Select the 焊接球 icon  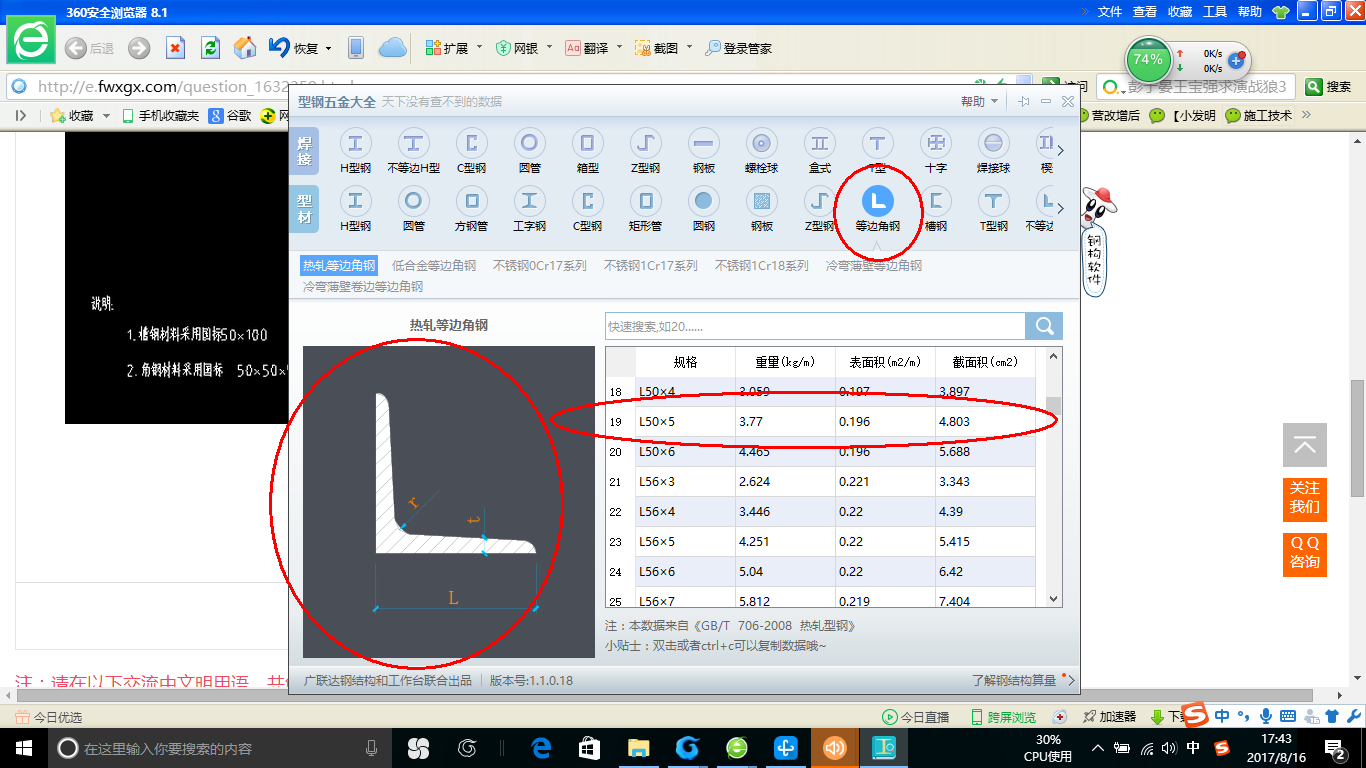[993, 143]
